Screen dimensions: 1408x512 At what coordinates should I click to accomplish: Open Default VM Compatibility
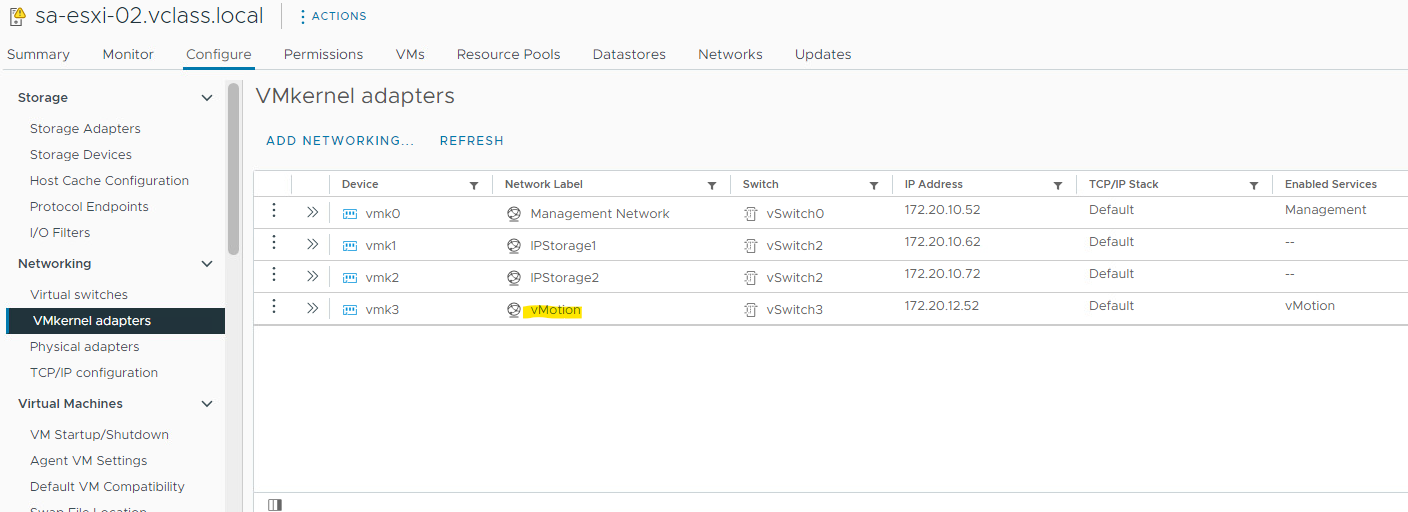point(107,486)
